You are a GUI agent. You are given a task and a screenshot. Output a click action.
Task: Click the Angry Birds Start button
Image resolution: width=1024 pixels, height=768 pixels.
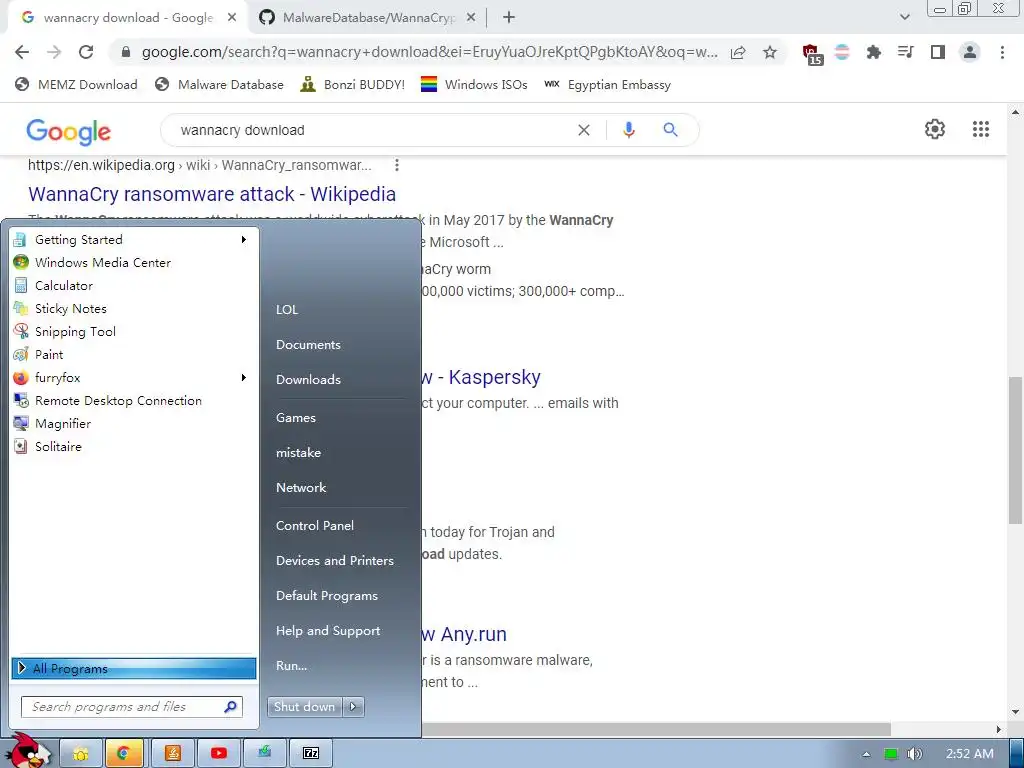pos(29,751)
